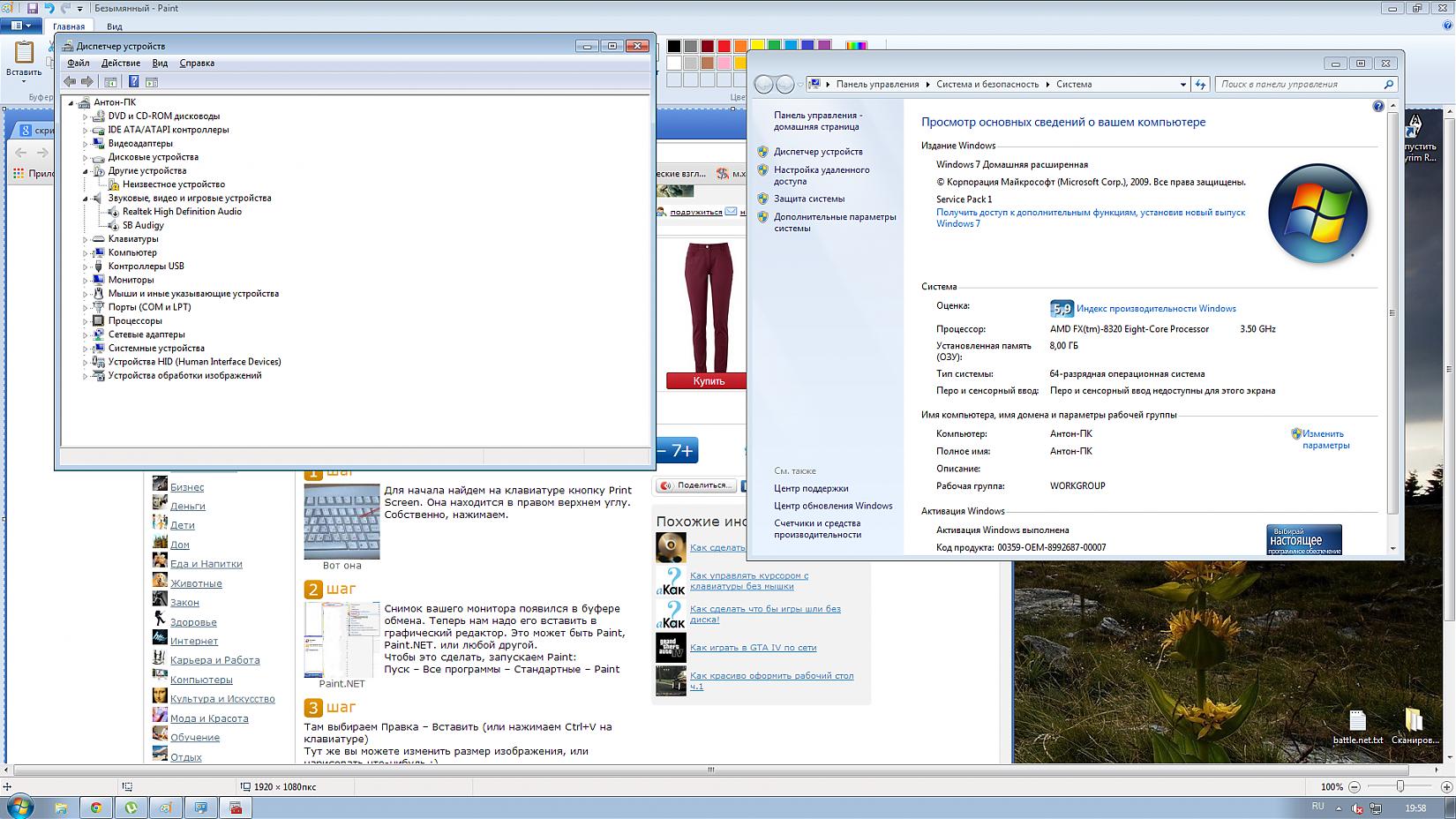The height and width of the screenshot is (819, 1456).
Task: Open the address bar history dropdown arrow
Action: tap(1182, 85)
